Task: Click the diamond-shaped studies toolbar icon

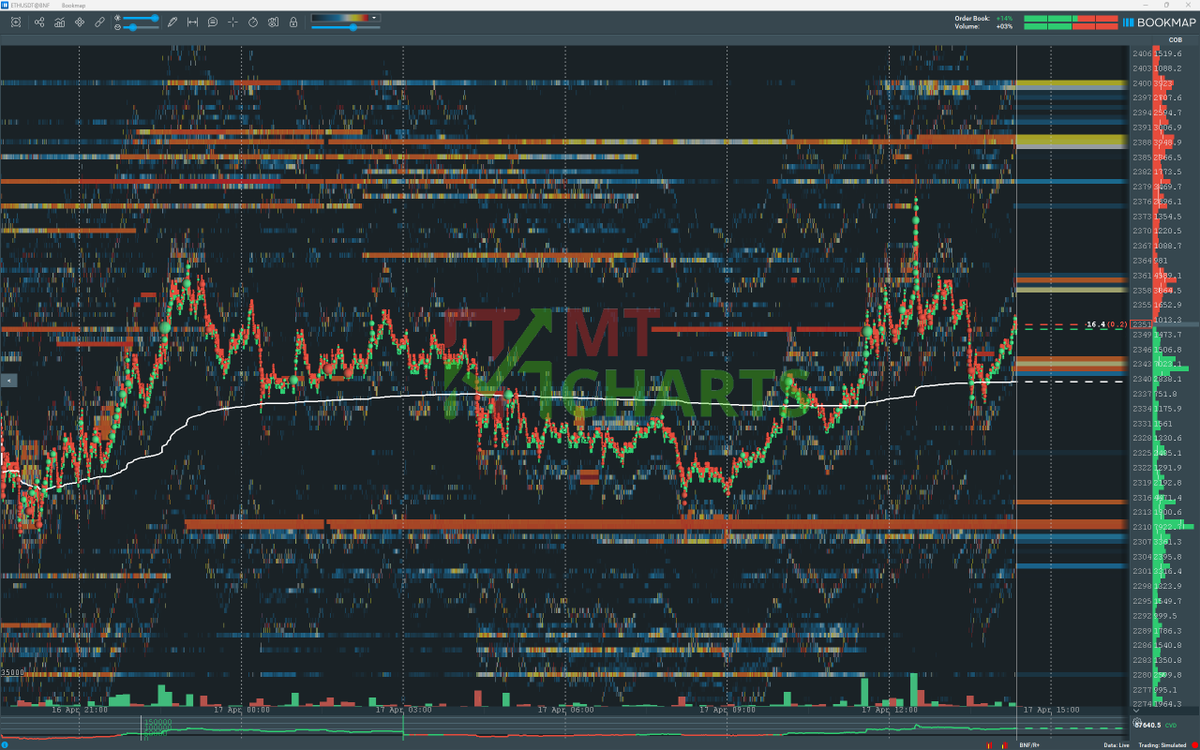Action: [79, 22]
